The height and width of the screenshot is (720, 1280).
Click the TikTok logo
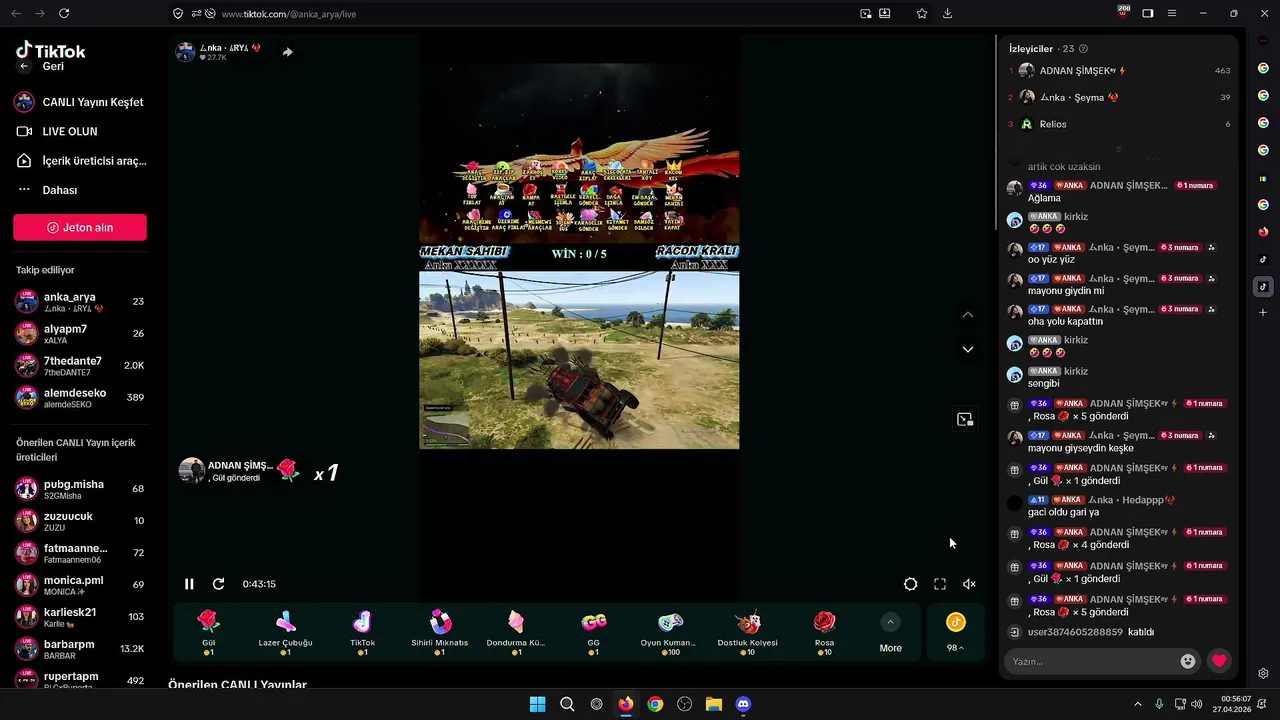coord(51,51)
